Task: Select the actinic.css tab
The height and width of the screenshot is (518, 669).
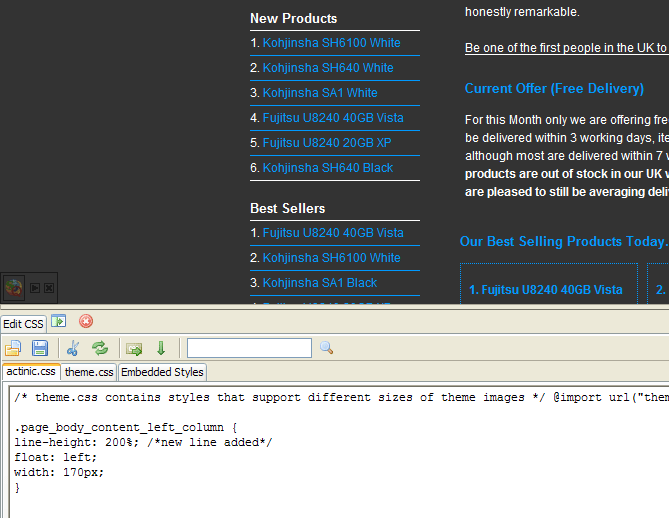Action: [30, 372]
